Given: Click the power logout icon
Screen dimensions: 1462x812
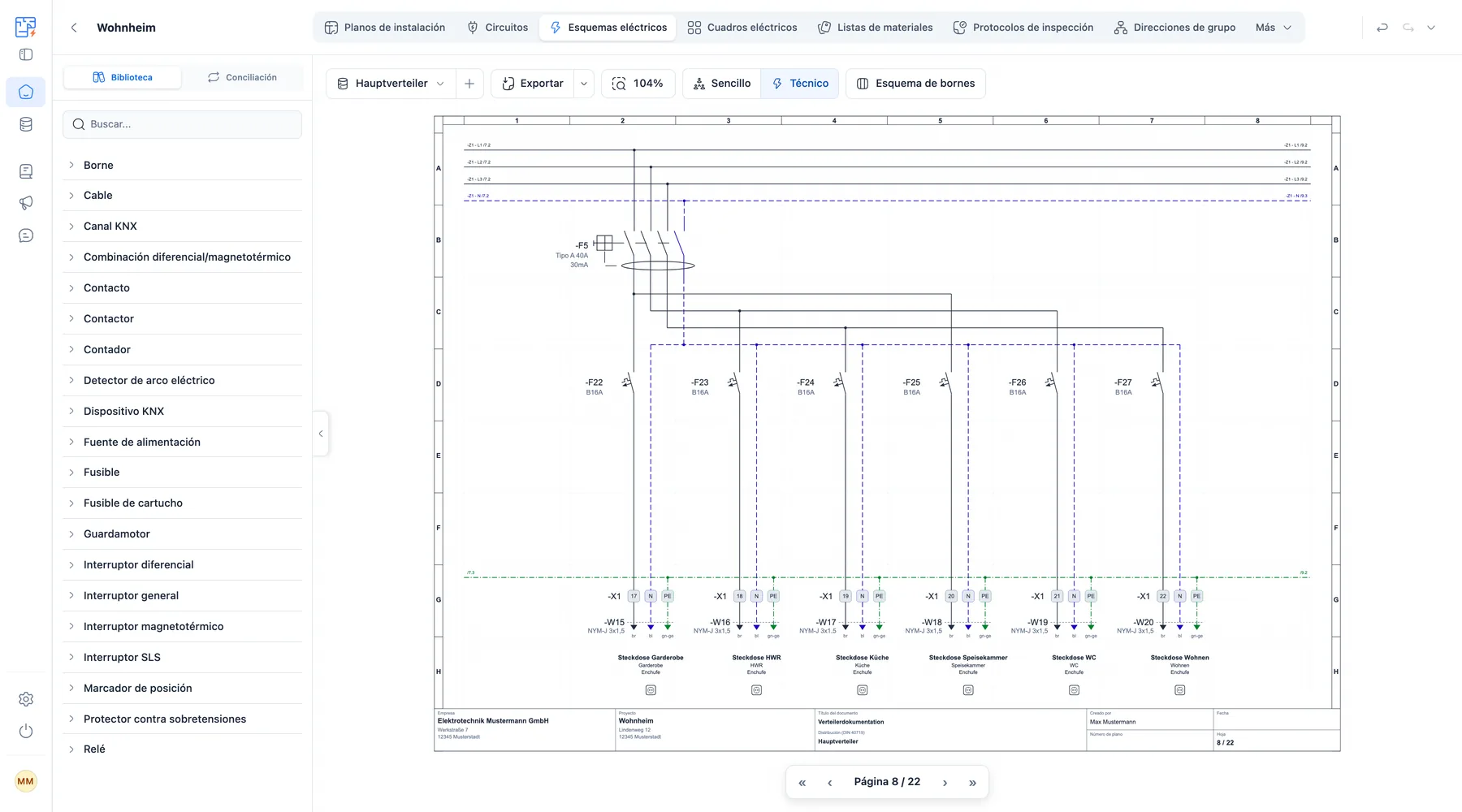Looking at the screenshot, I should coord(26,731).
